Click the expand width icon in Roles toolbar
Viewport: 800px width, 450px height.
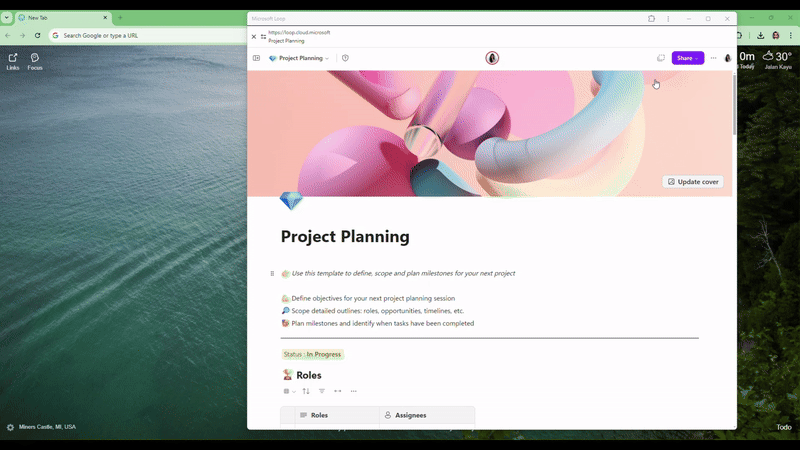338,391
